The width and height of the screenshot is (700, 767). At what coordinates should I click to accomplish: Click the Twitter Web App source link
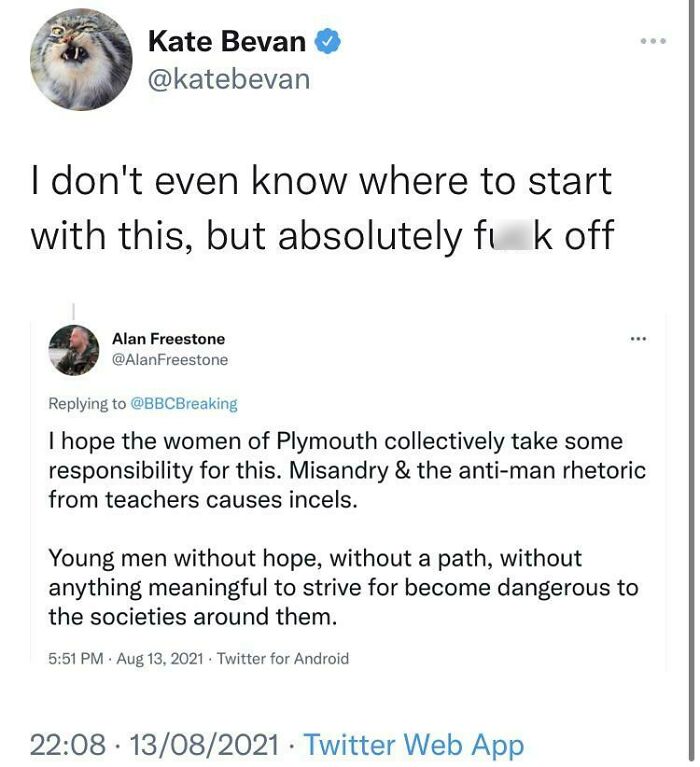pos(413,745)
